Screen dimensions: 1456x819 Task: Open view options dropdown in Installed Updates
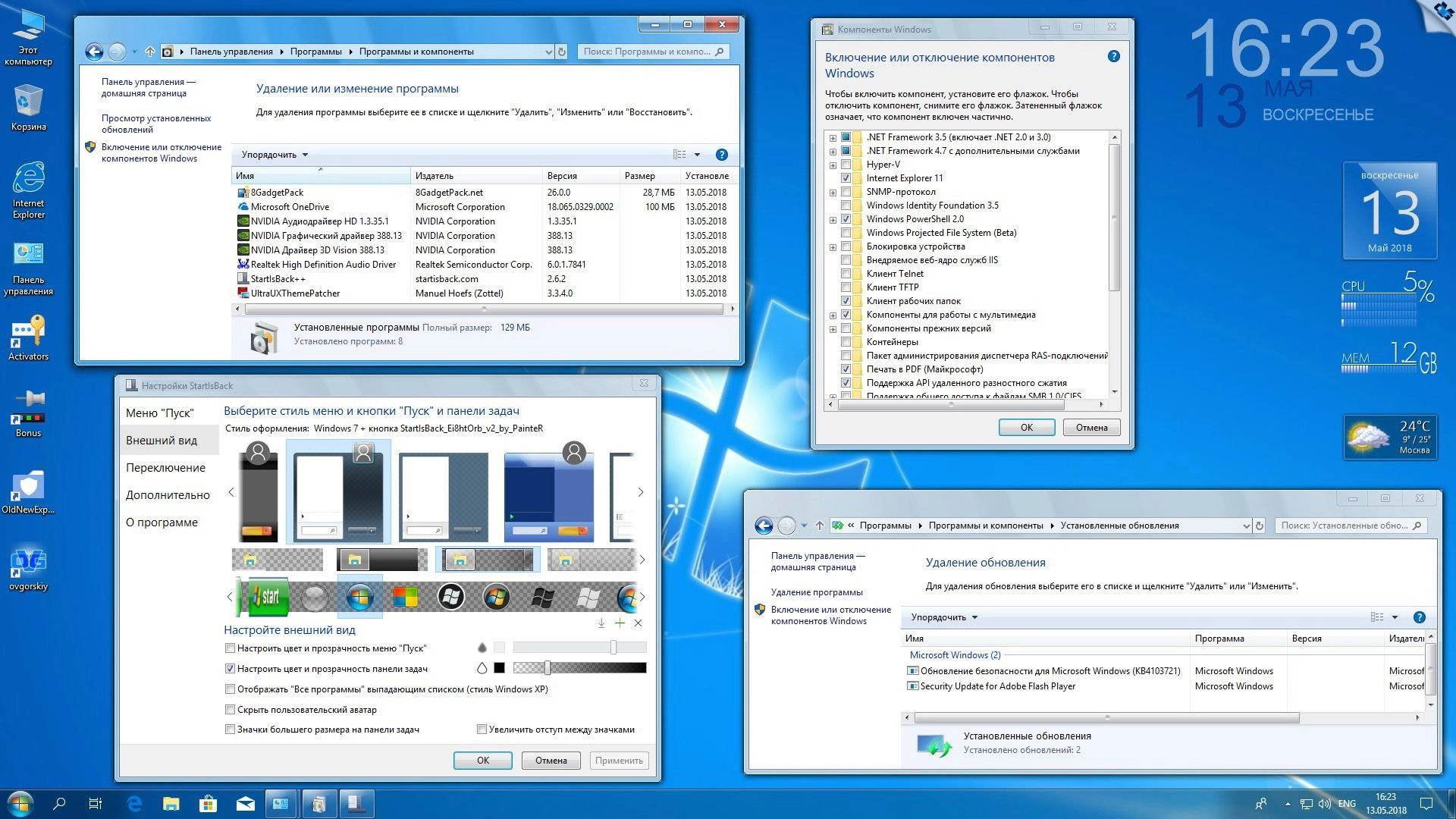pyautogui.click(x=1395, y=617)
